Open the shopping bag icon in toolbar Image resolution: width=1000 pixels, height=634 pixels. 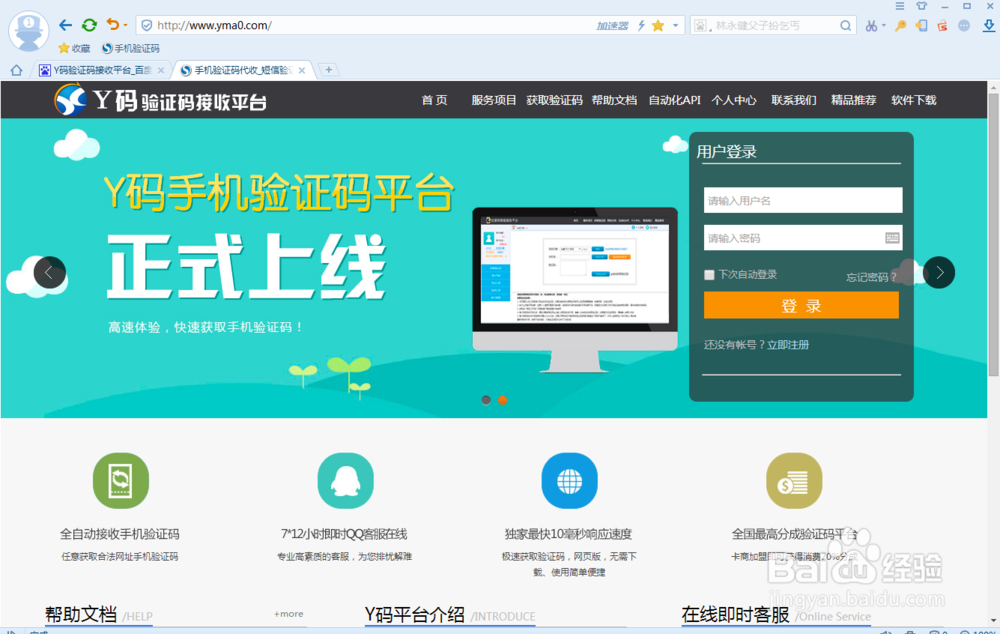(x=944, y=25)
